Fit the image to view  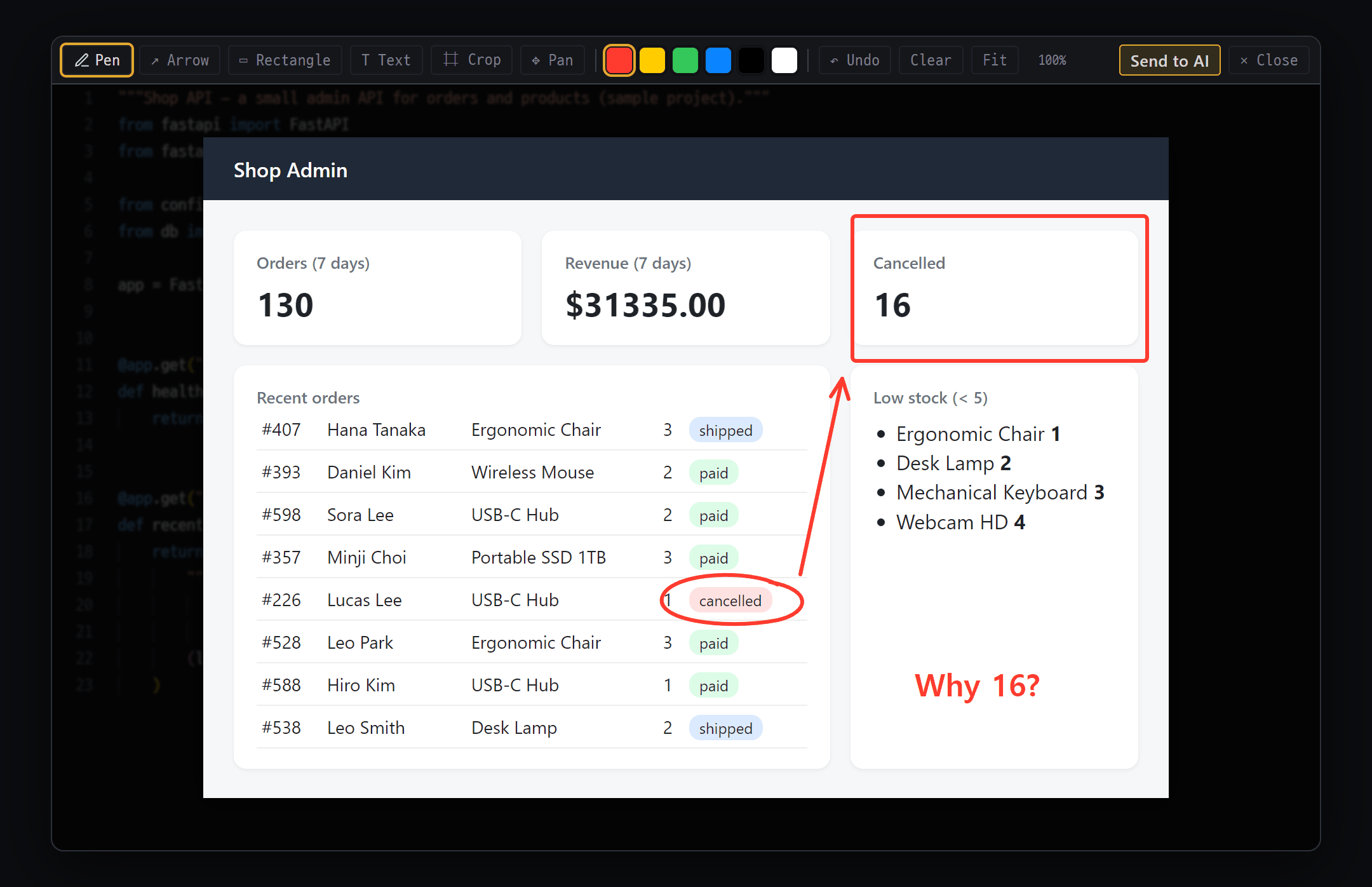pyautogui.click(x=995, y=60)
